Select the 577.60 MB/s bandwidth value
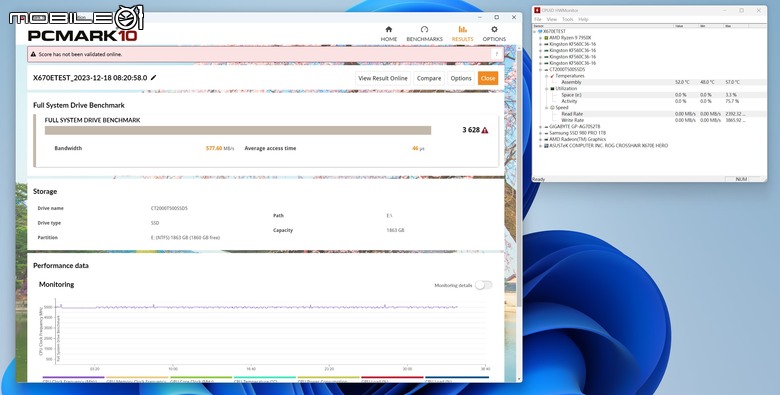 [220, 148]
